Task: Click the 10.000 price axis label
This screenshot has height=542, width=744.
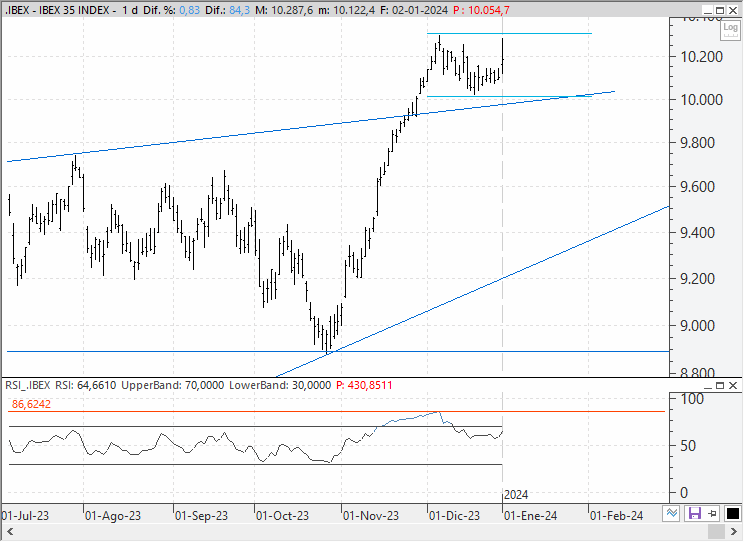Action: pos(701,100)
